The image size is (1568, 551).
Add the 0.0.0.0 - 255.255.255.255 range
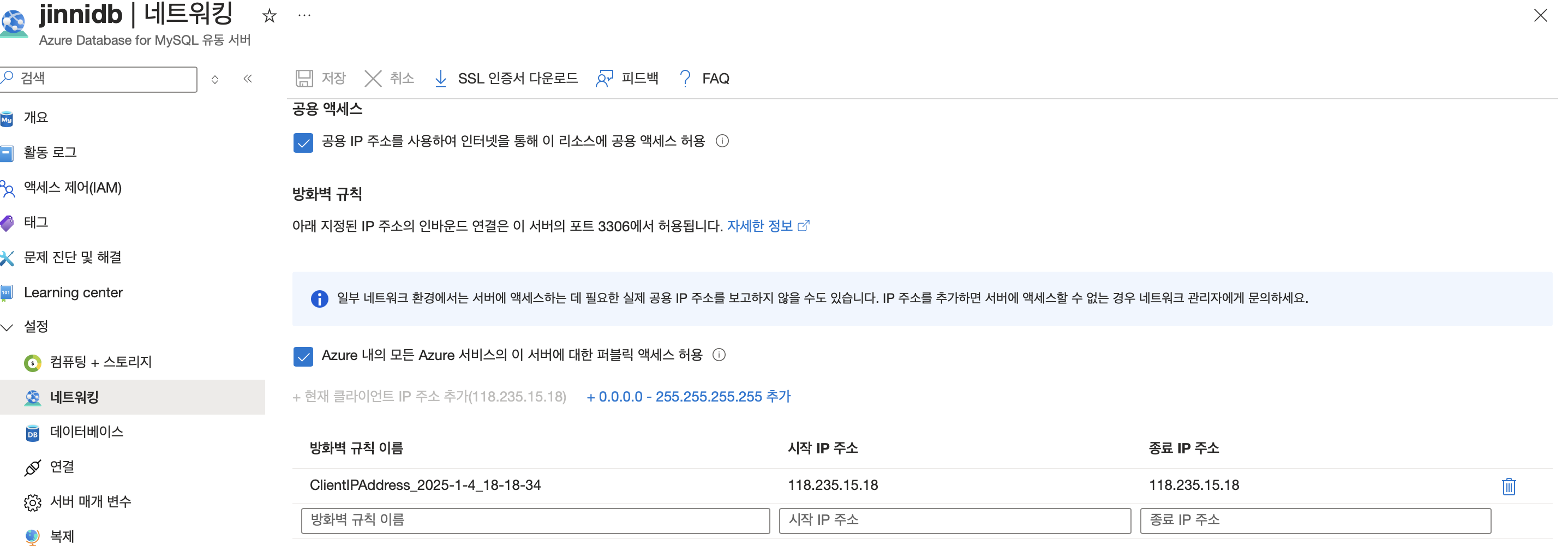pyautogui.click(x=689, y=397)
